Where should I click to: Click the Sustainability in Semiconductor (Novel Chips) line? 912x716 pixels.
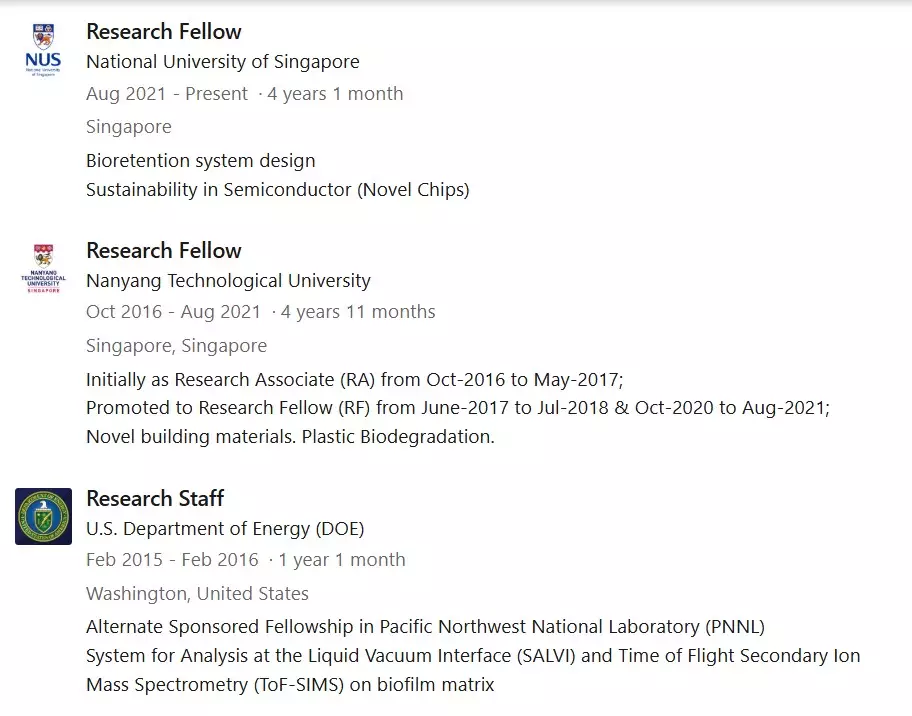click(x=277, y=189)
